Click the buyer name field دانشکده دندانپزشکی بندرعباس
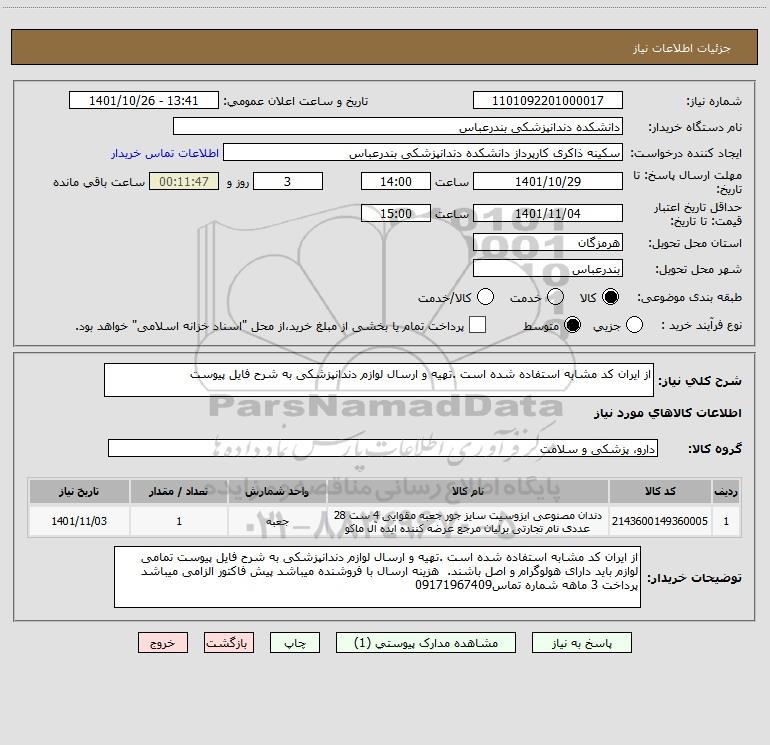 click(398, 127)
